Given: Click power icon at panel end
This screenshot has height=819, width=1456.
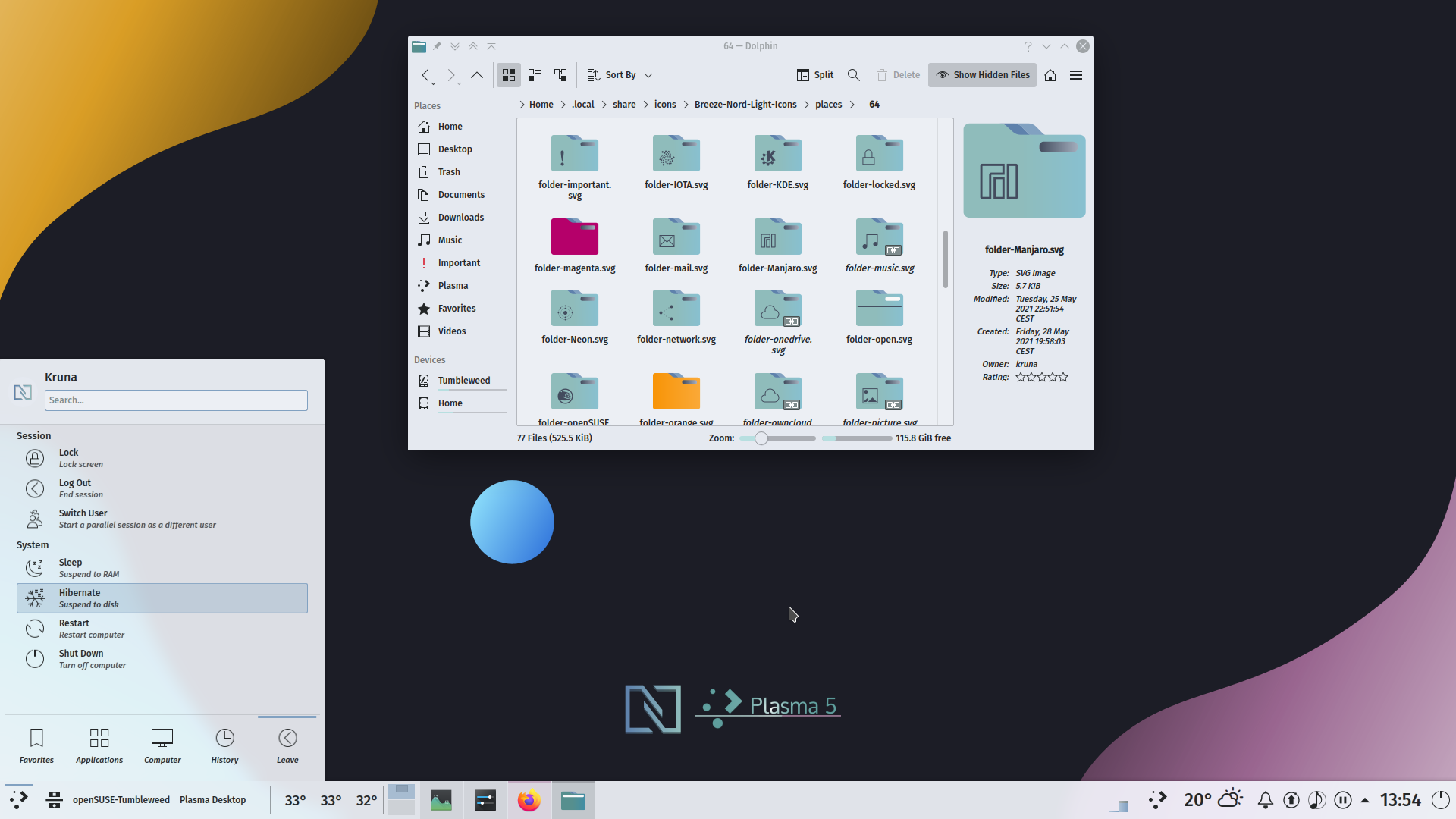Looking at the screenshot, I should [1441, 800].
